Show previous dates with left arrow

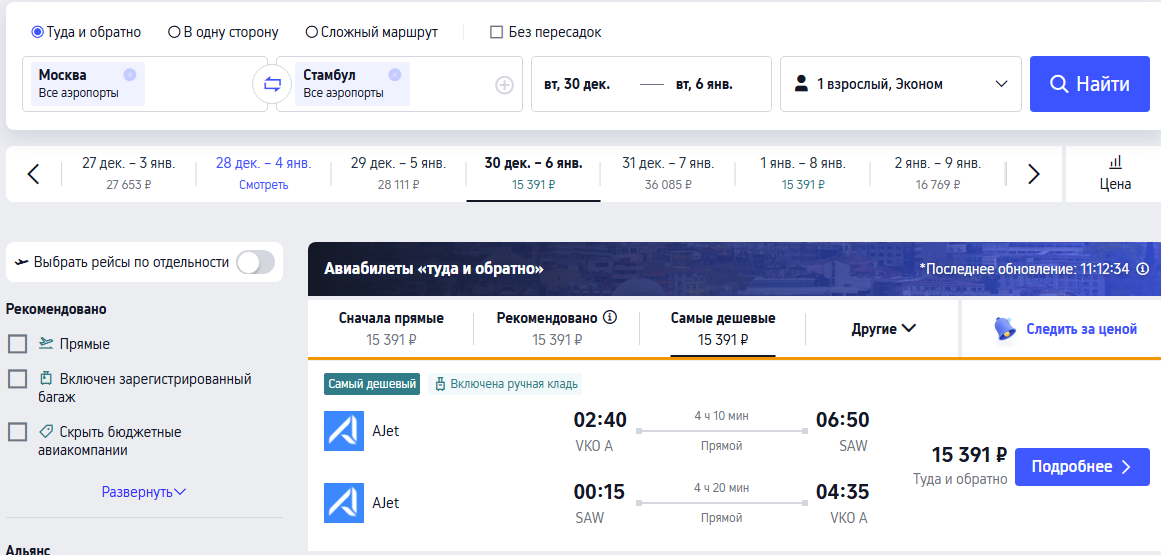pos(33,174)
